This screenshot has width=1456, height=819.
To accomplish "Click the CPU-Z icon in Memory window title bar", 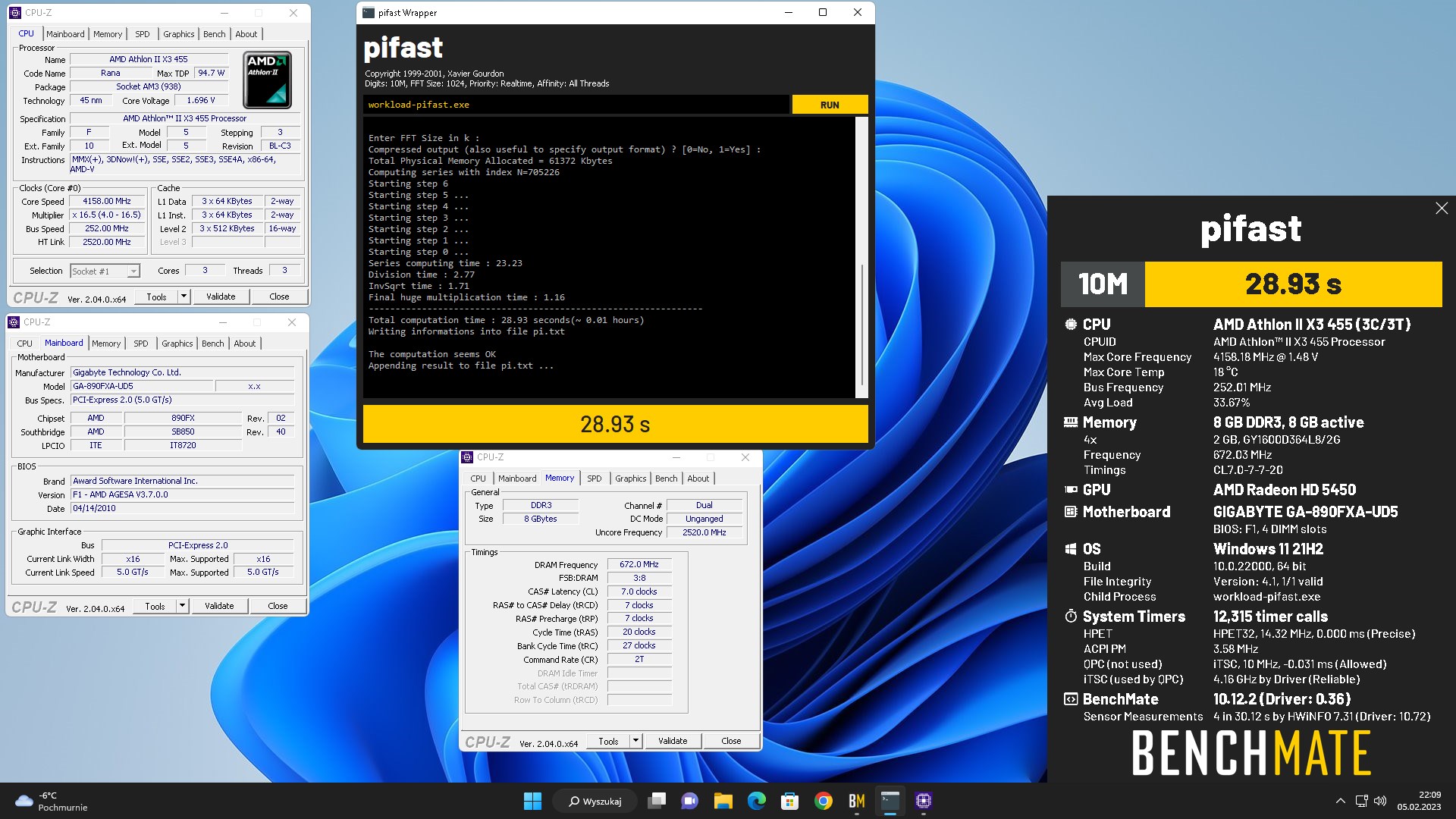I will [x=466, y=457].
